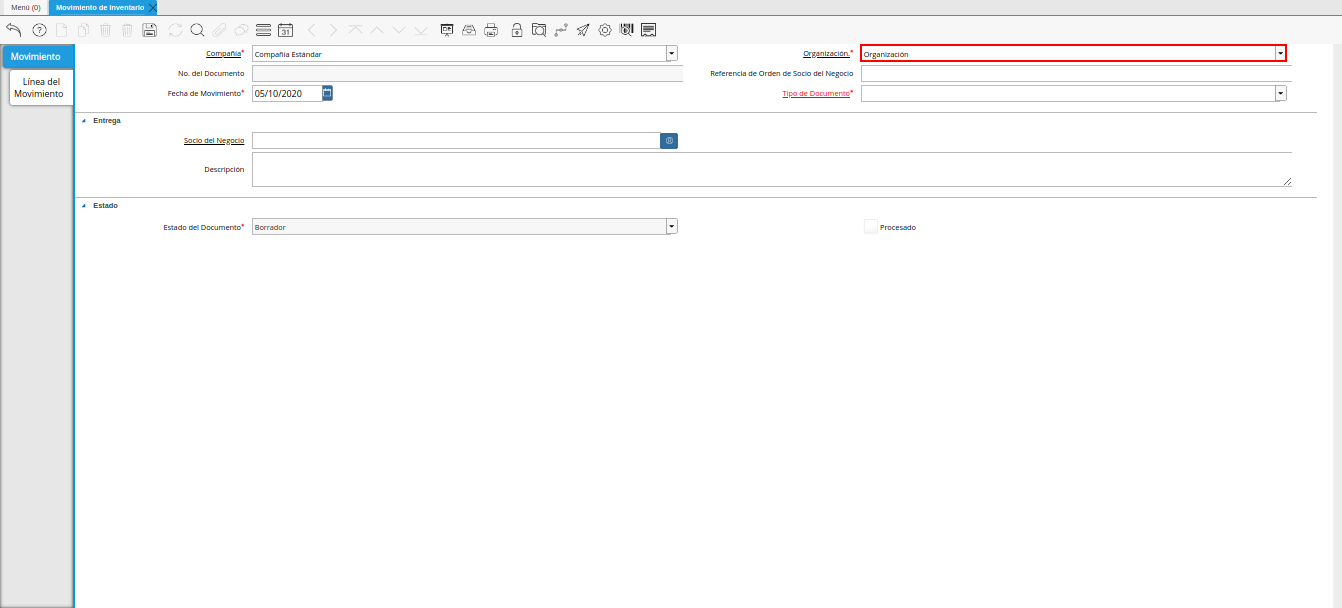Open the report presentation screen icon
Viewport: 1342px width, 608px height.
pos(447,30)
